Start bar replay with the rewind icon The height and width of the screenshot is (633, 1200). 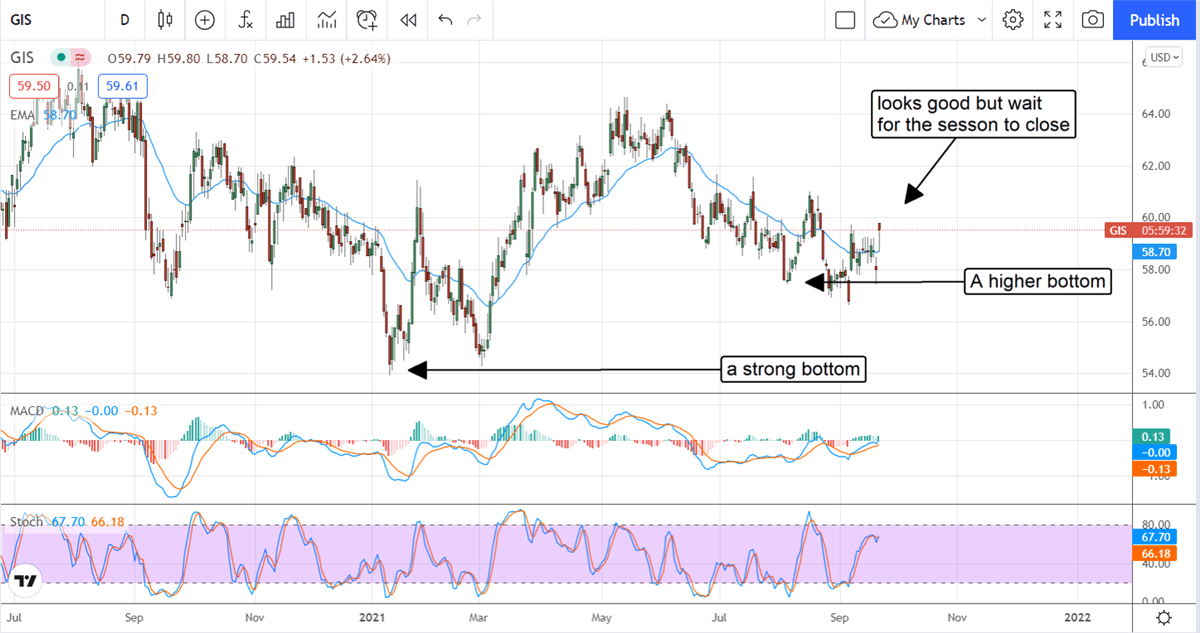[407, 20]
